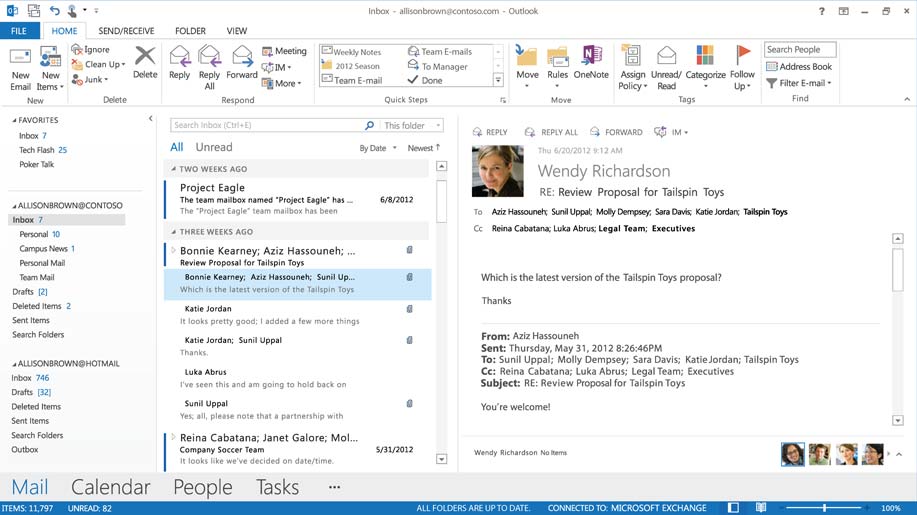Click the Ignore conversation icon
Screen dimensions: 917x515
pos(91,50)
